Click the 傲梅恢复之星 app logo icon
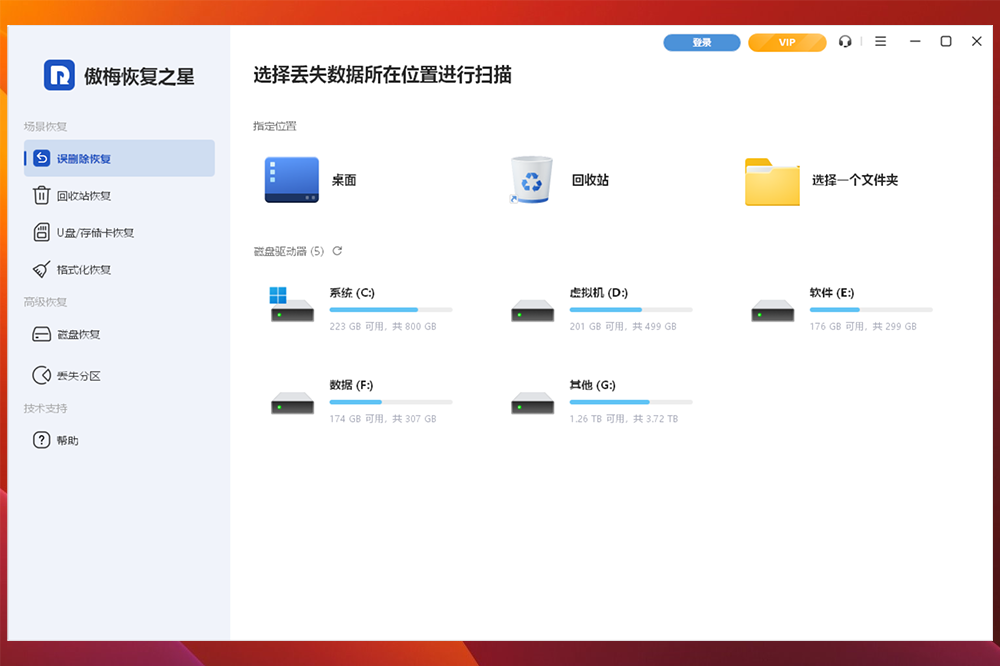This screenshot has width=1000, height=666. pyautogui.click(x=60, y=75)
